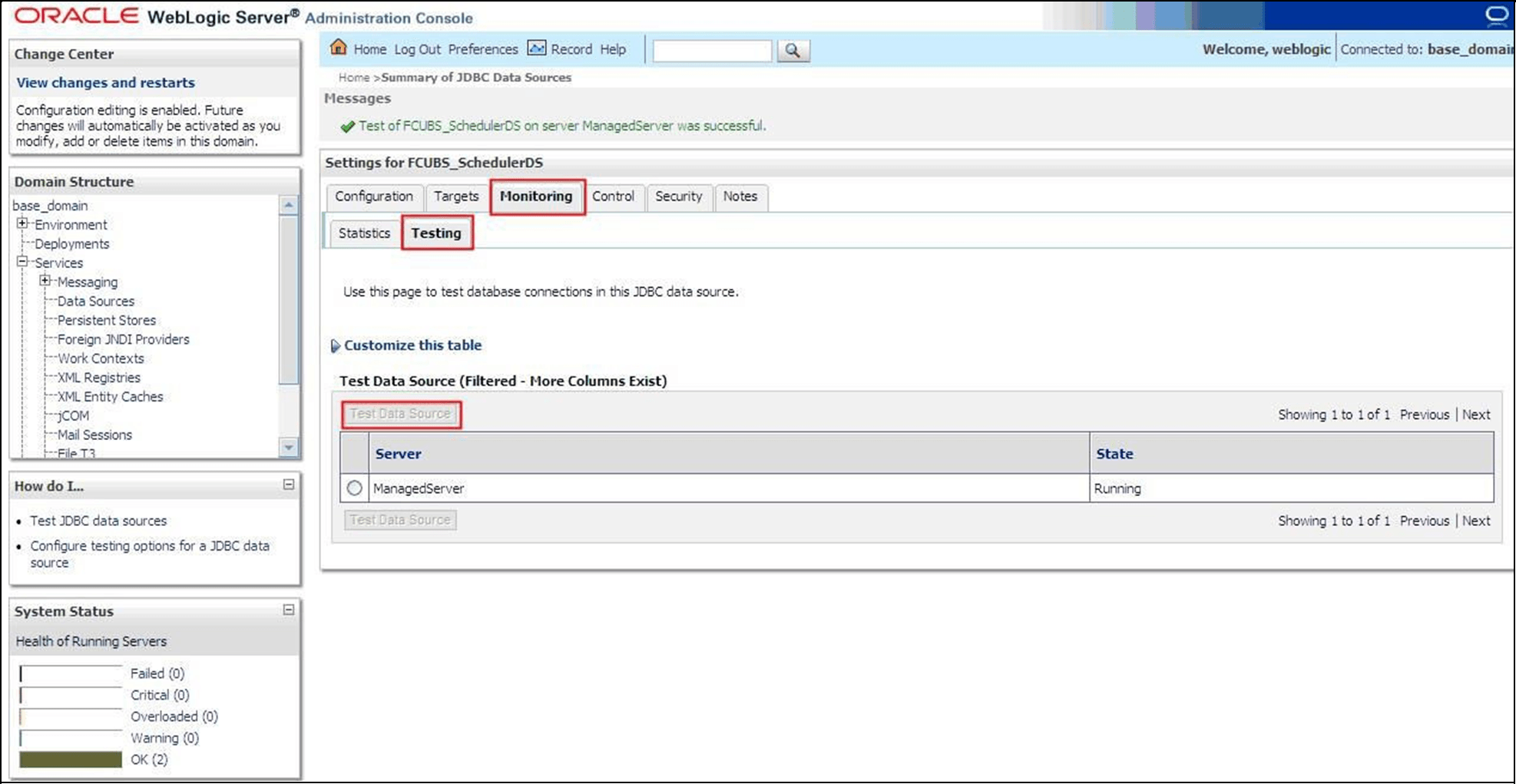Select base_domain in Domain Structure tree
The image size is (1516, 784).
click(x=50, y=206)
